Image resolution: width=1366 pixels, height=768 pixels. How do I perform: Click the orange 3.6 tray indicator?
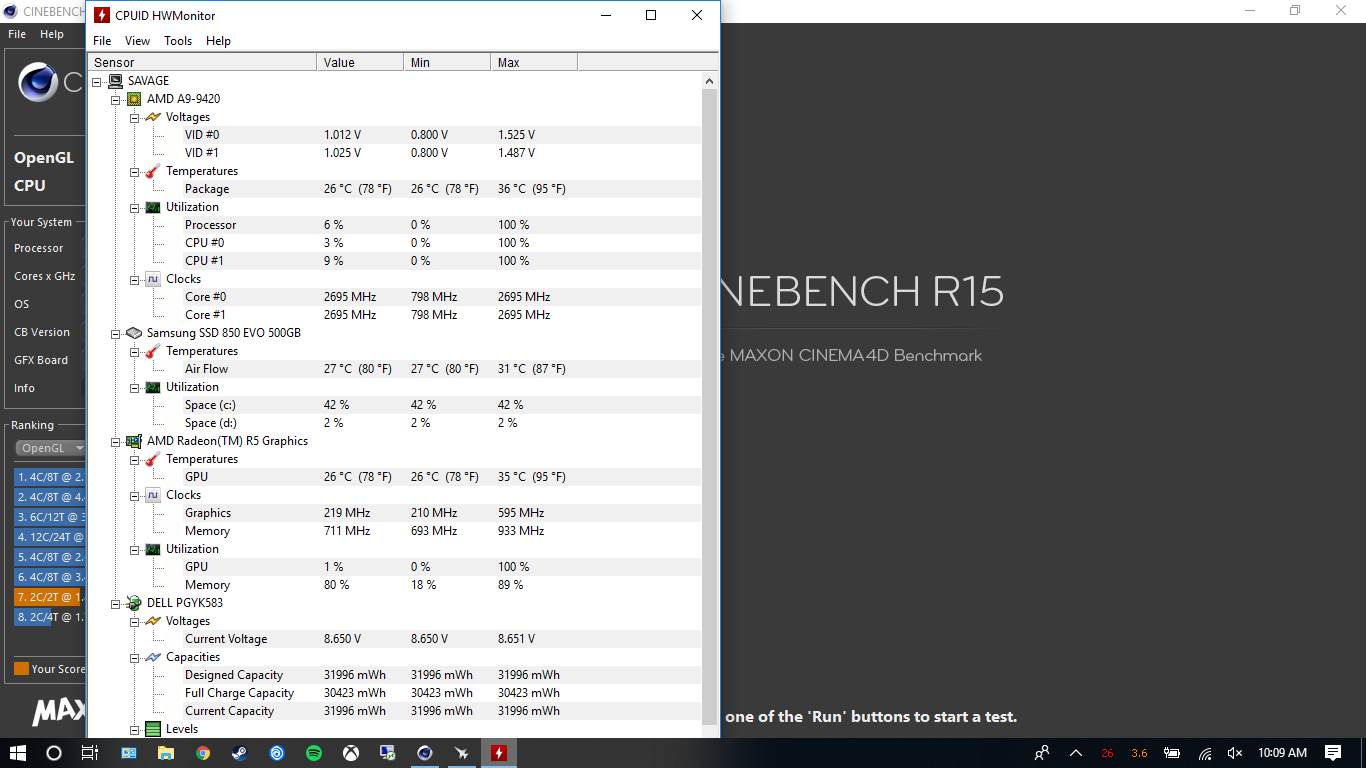[1139, 753]
